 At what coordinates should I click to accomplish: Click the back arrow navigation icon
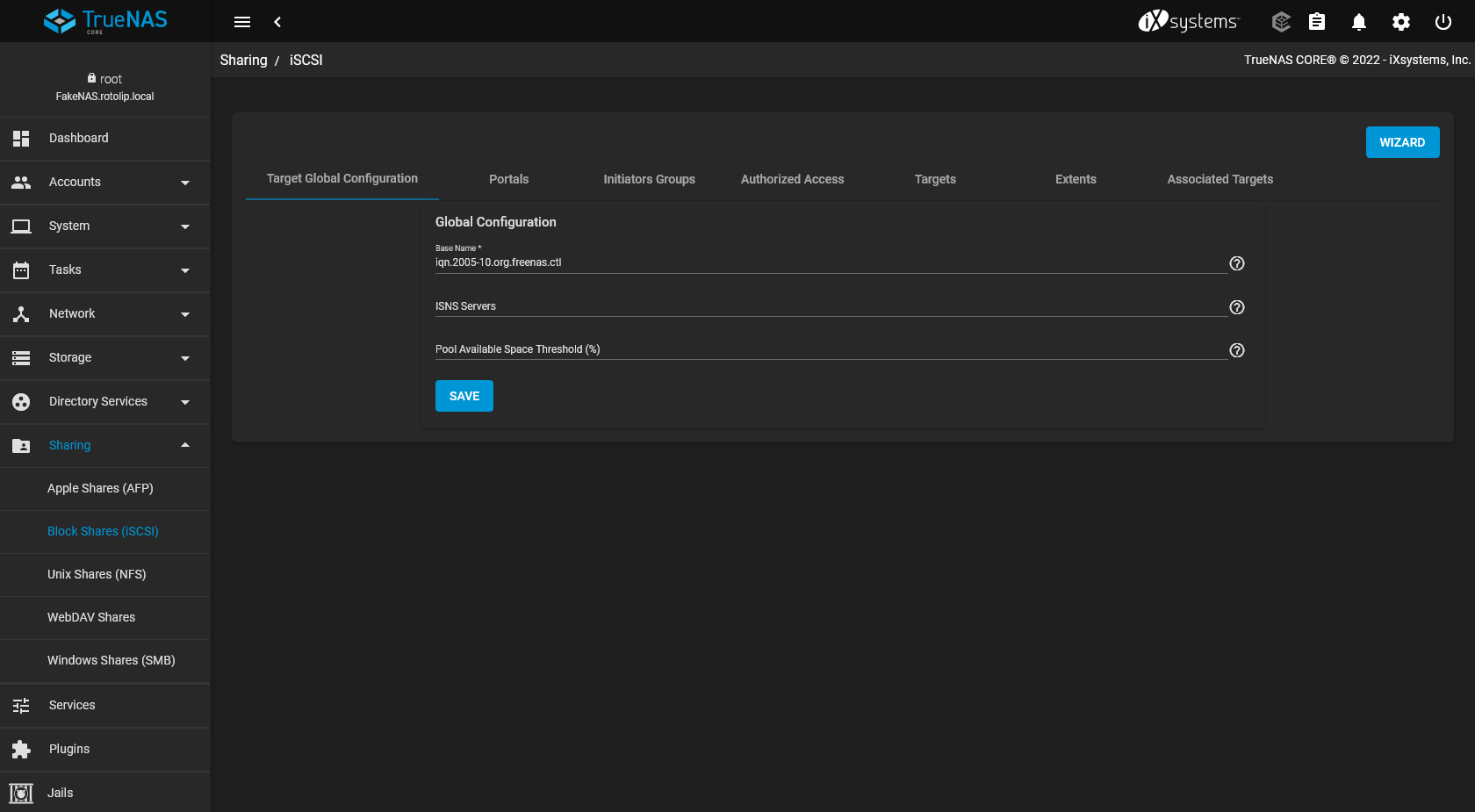[x=277, y=21]
